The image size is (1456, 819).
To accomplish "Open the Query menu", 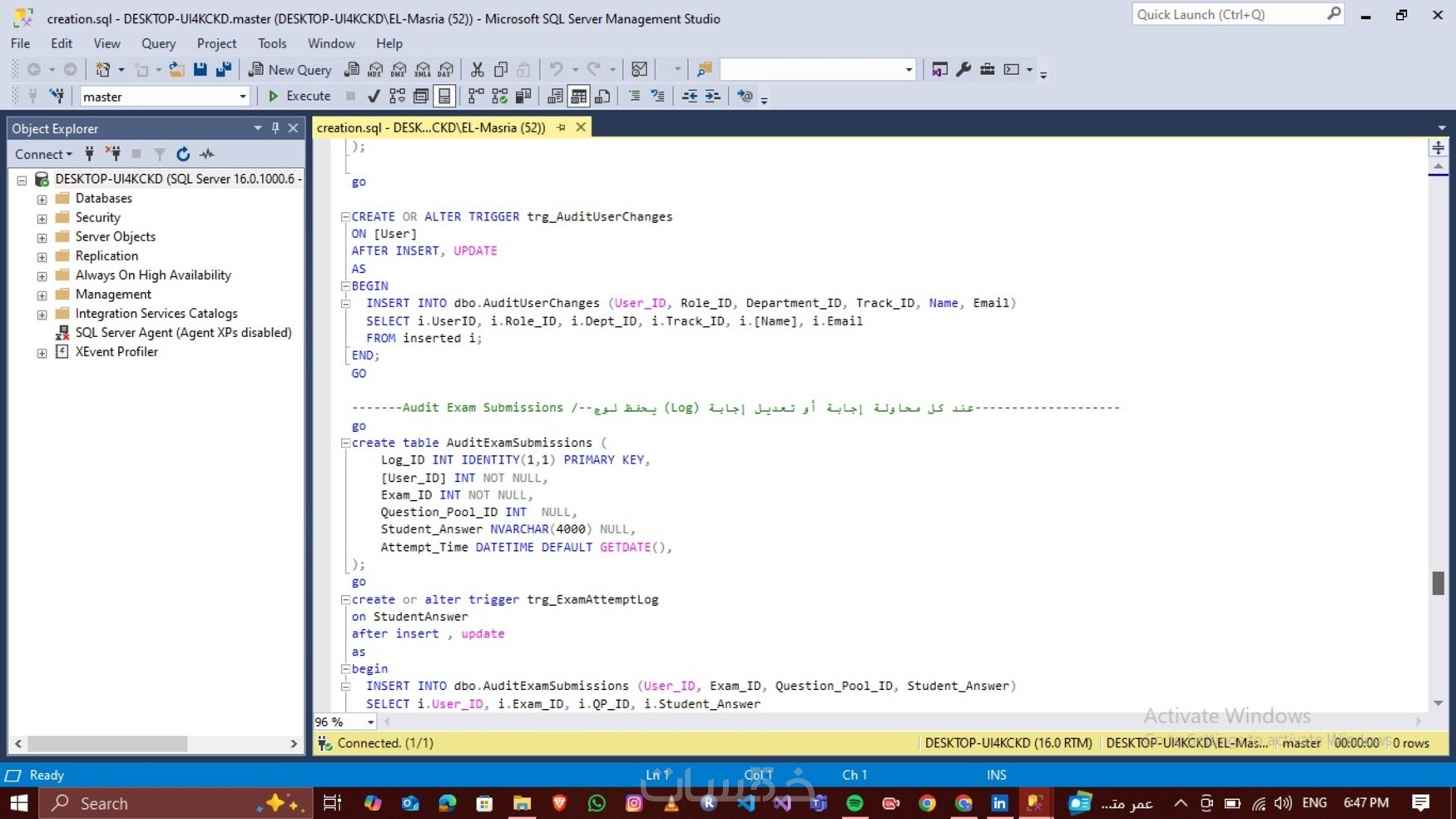I will coord(158,43).
